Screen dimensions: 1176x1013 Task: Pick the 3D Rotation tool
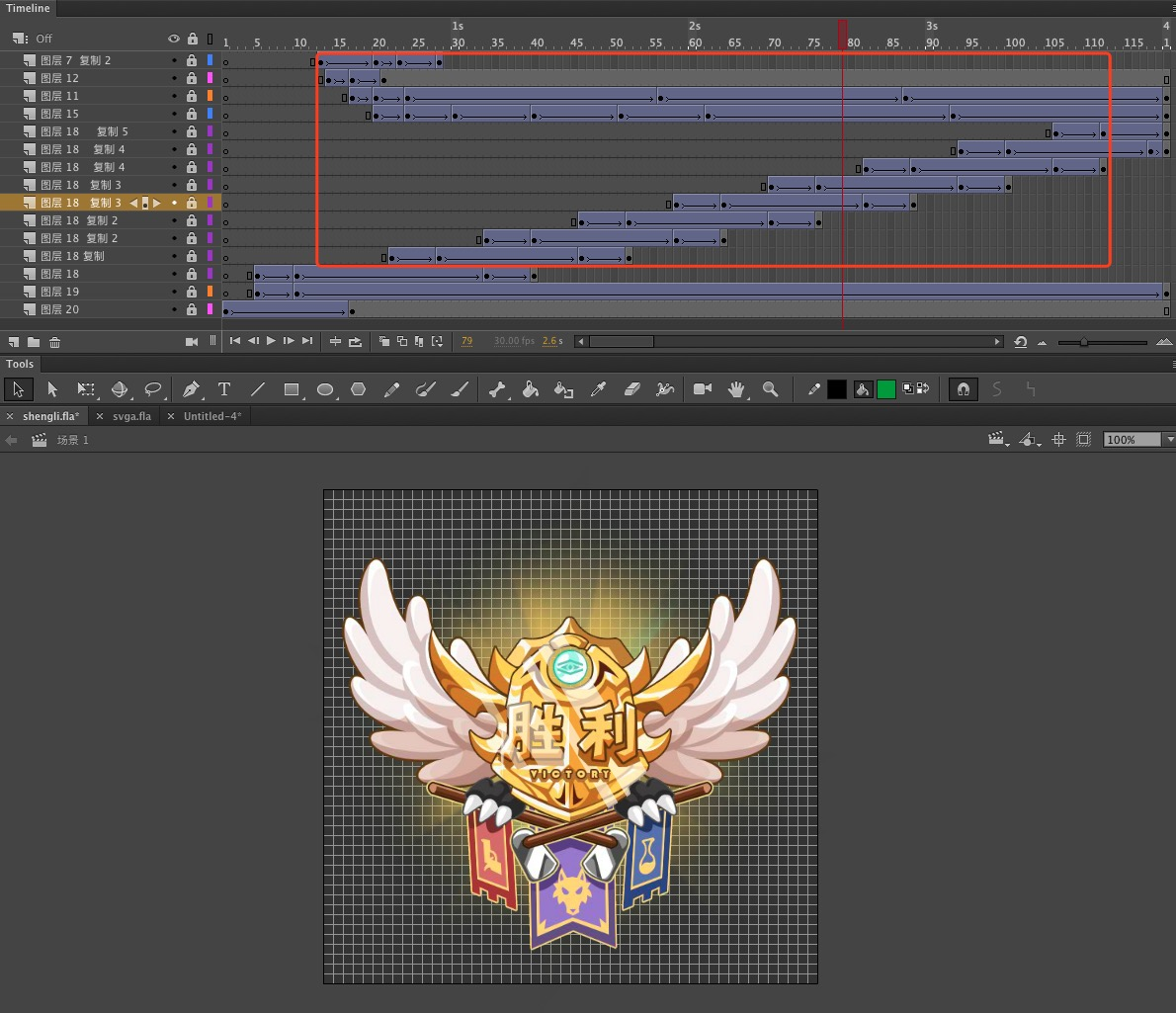[x=120, y=389]
